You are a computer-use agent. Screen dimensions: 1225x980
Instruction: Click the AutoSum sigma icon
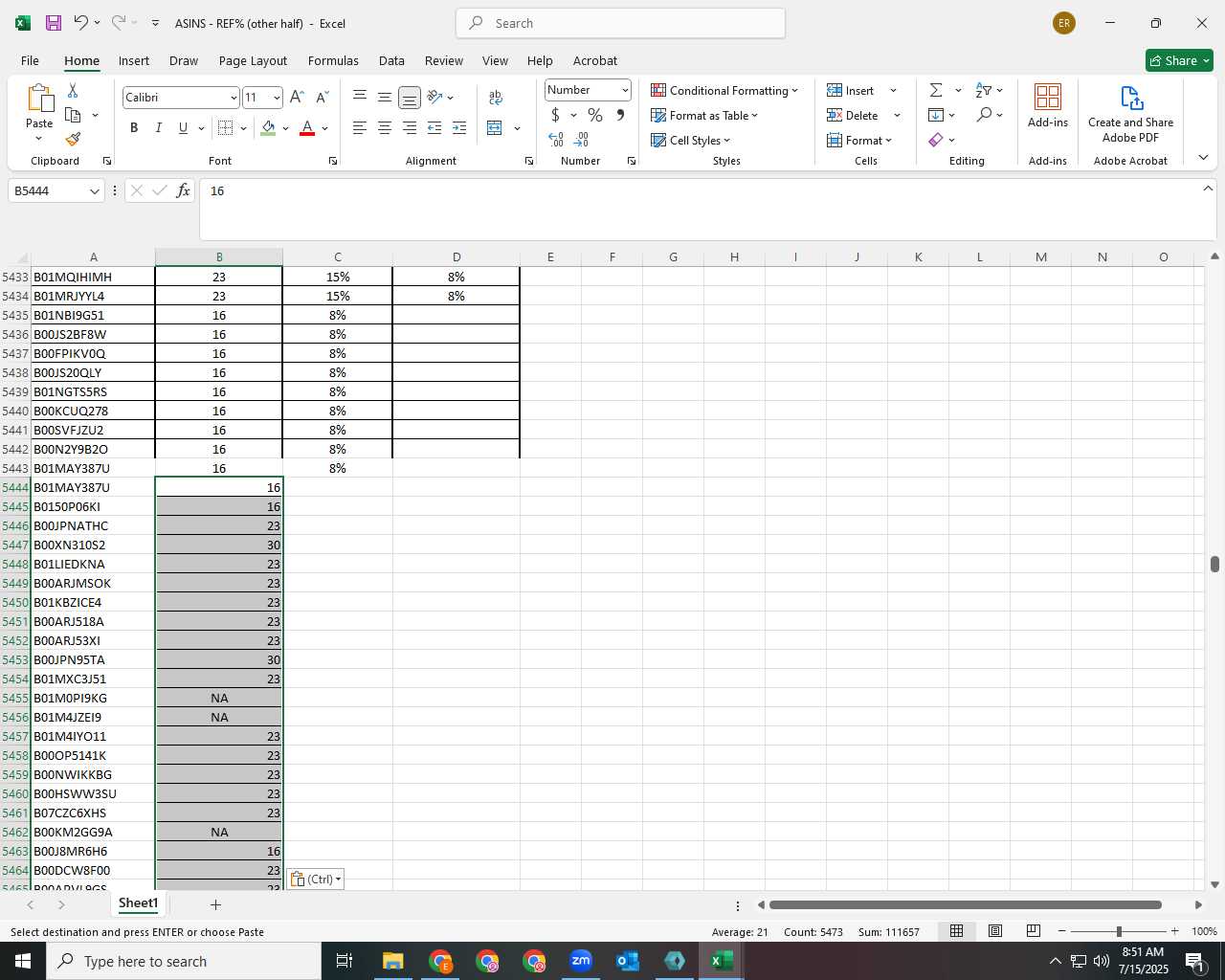[x=936, y=90]
